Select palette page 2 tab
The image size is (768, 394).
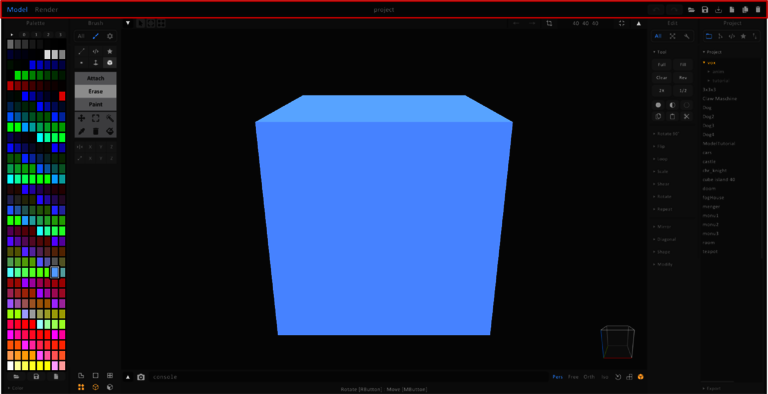[x=48, y=35]
